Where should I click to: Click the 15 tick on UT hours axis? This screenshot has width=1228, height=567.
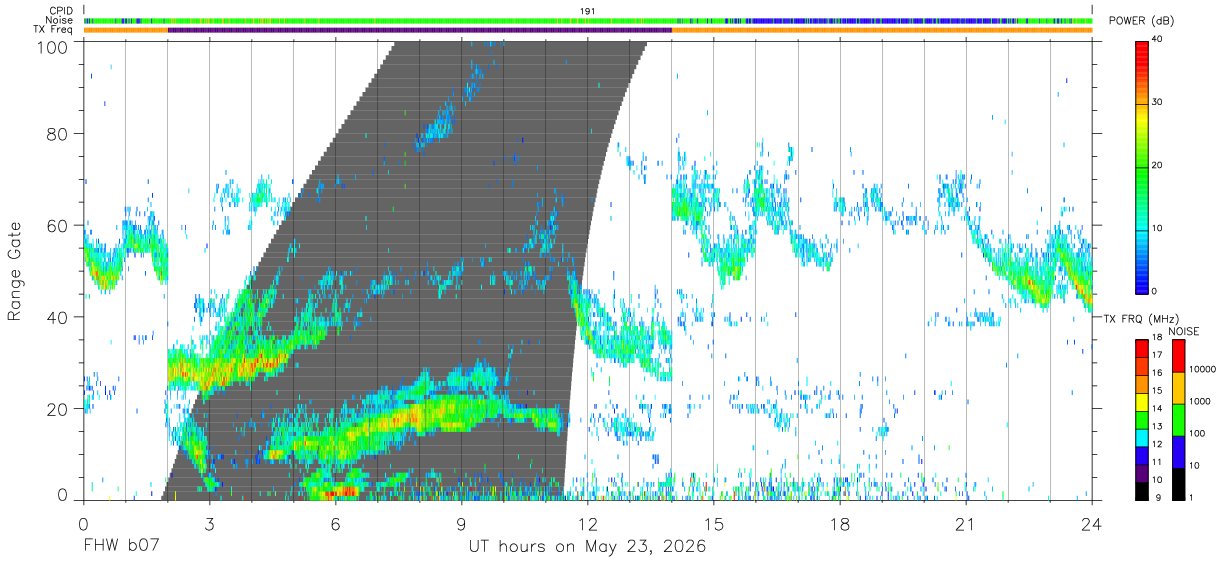(x=713, y=523)
